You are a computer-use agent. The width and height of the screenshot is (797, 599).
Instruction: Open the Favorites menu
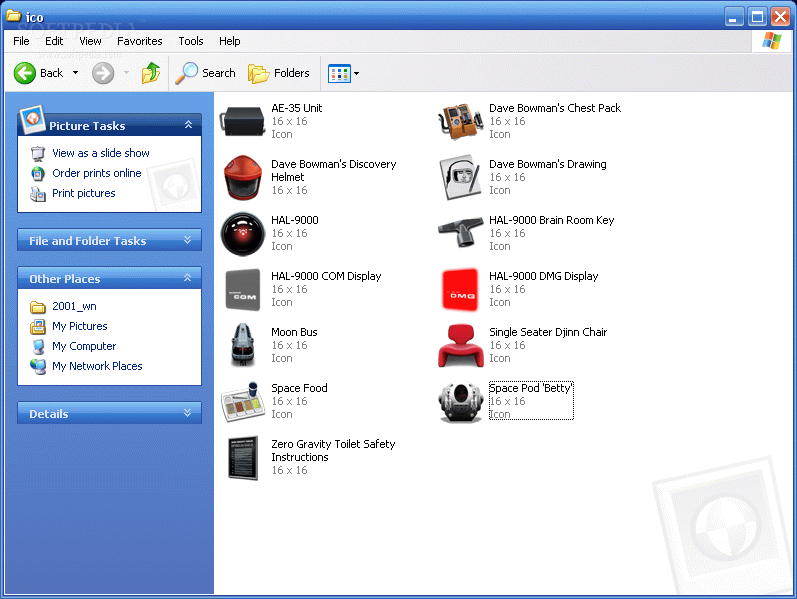(140, 41)
